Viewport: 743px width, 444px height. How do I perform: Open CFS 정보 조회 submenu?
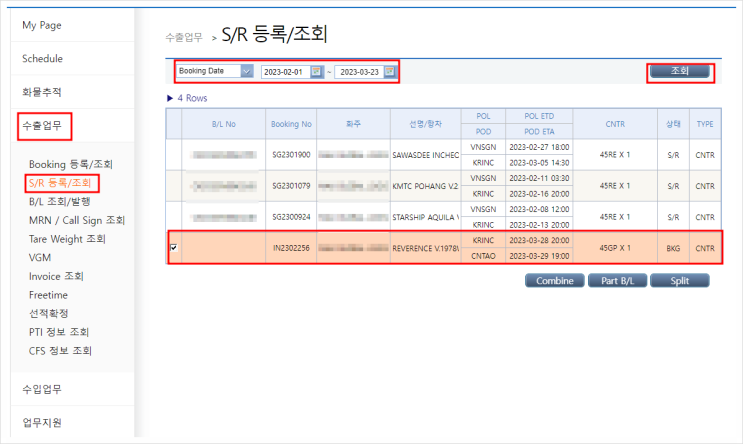(x=60, y=351)
